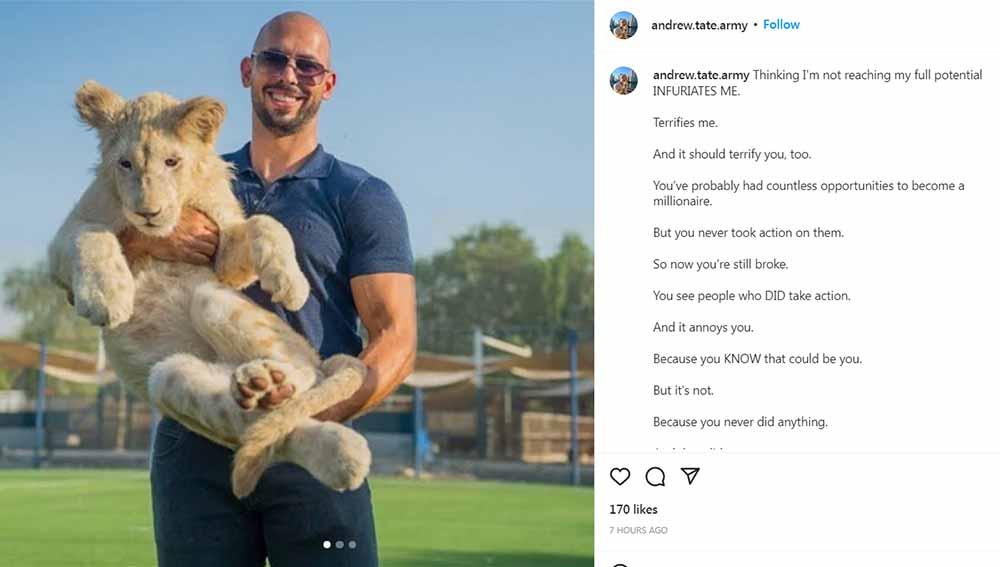Open the profile avatar beside the caption
Image resolution: width=1000 pixels, height=567 pixels.
[623, 81]
